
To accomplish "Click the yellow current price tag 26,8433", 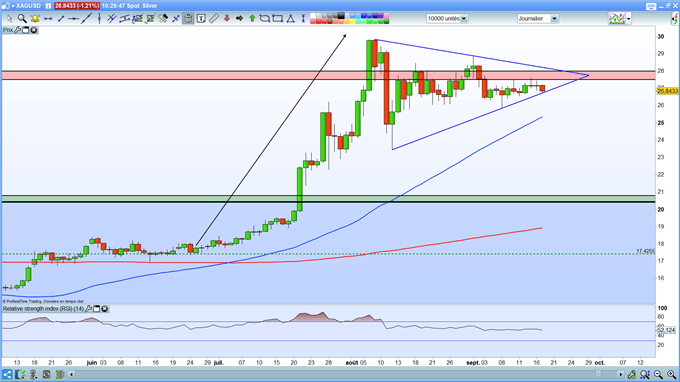I will 667,91.
